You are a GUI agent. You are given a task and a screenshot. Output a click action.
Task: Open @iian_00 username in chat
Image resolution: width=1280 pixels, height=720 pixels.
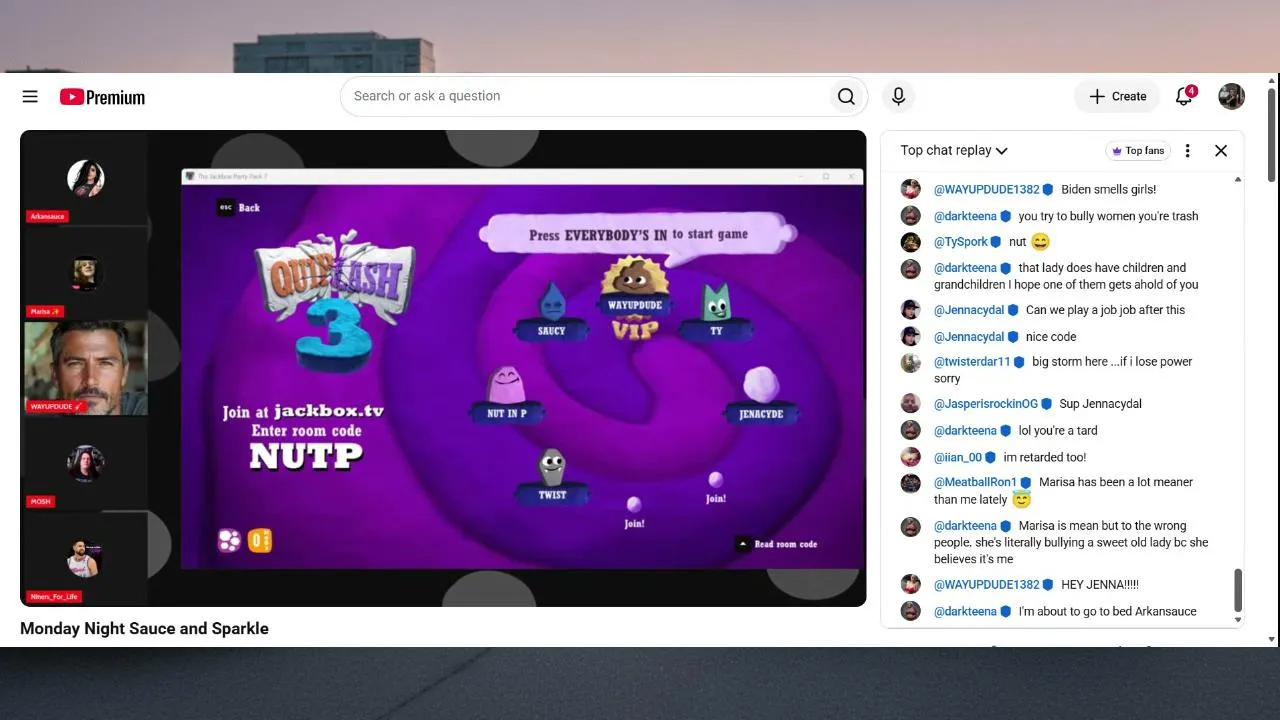(958, 457)
